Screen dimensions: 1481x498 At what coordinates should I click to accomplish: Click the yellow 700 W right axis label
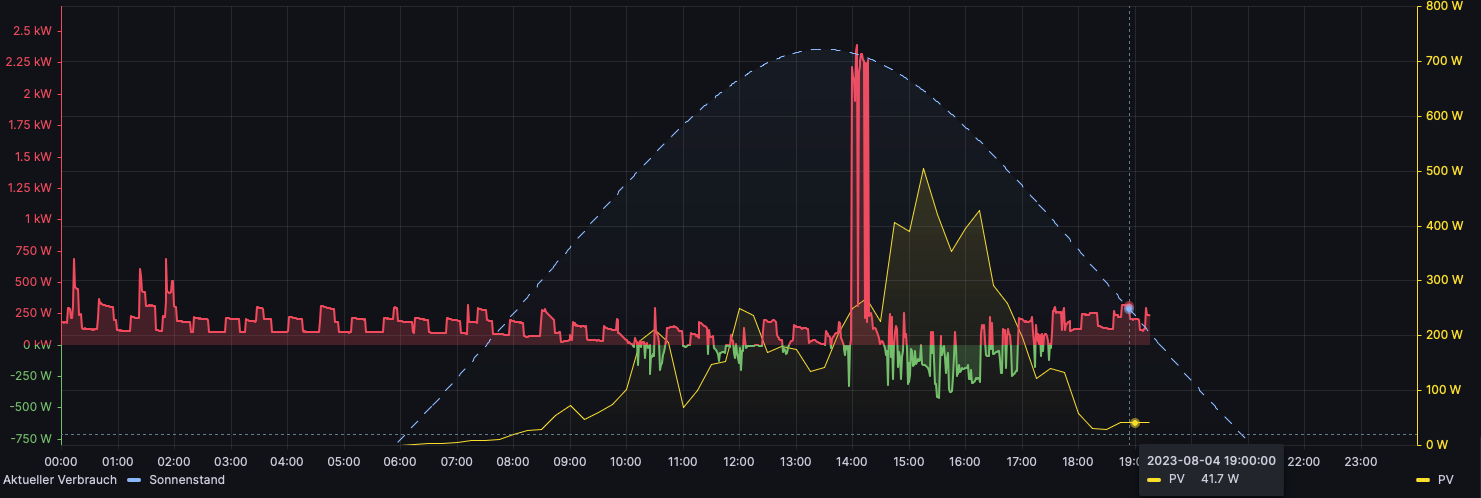coord(1443,61)
